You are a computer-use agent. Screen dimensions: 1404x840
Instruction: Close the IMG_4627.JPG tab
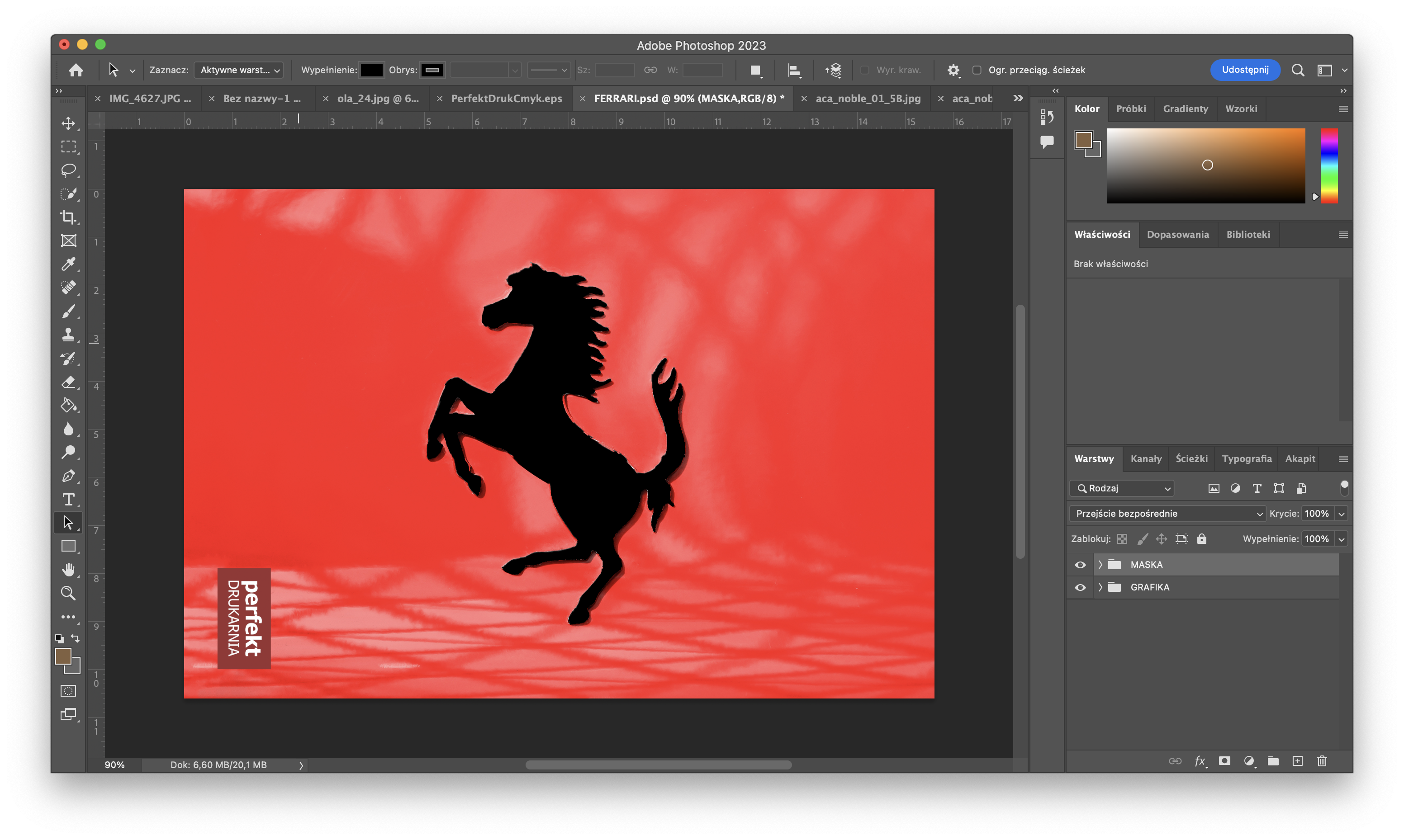pos(97,99)
